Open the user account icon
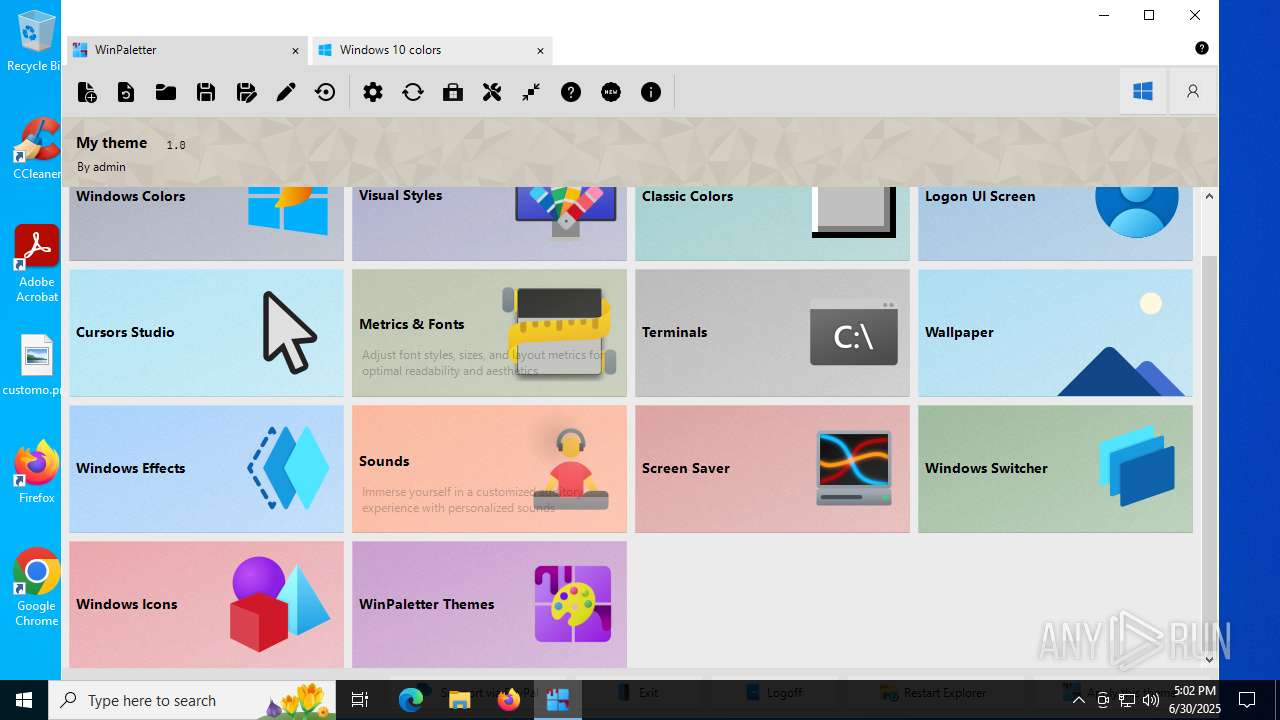 1193,91
